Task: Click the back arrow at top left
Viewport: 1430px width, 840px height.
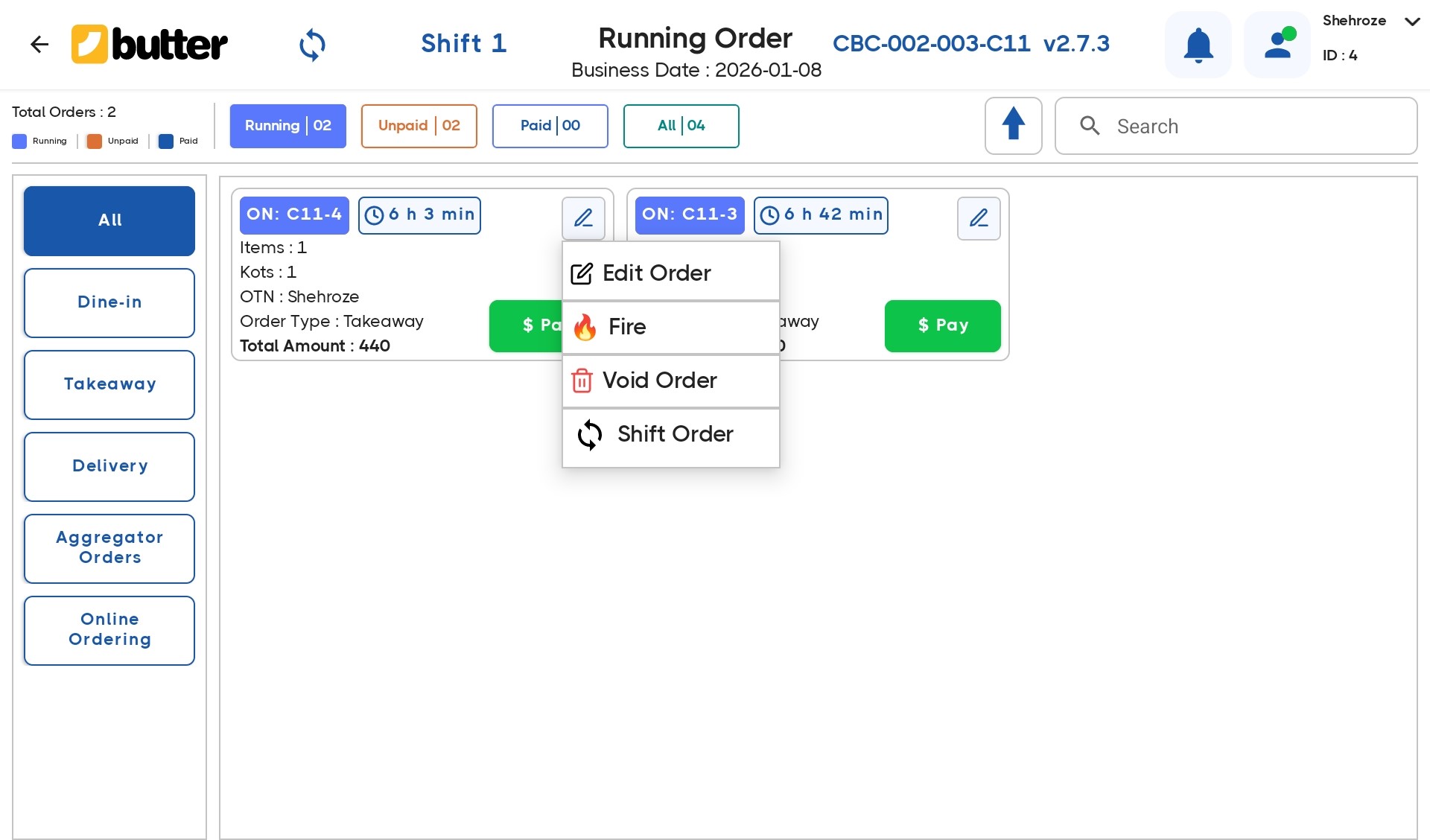Action: (x=39, y=44)
